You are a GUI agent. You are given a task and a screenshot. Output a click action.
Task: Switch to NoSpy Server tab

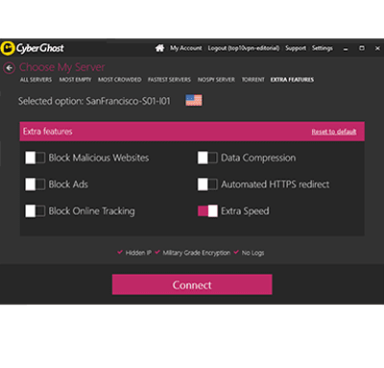click(216, 80)
